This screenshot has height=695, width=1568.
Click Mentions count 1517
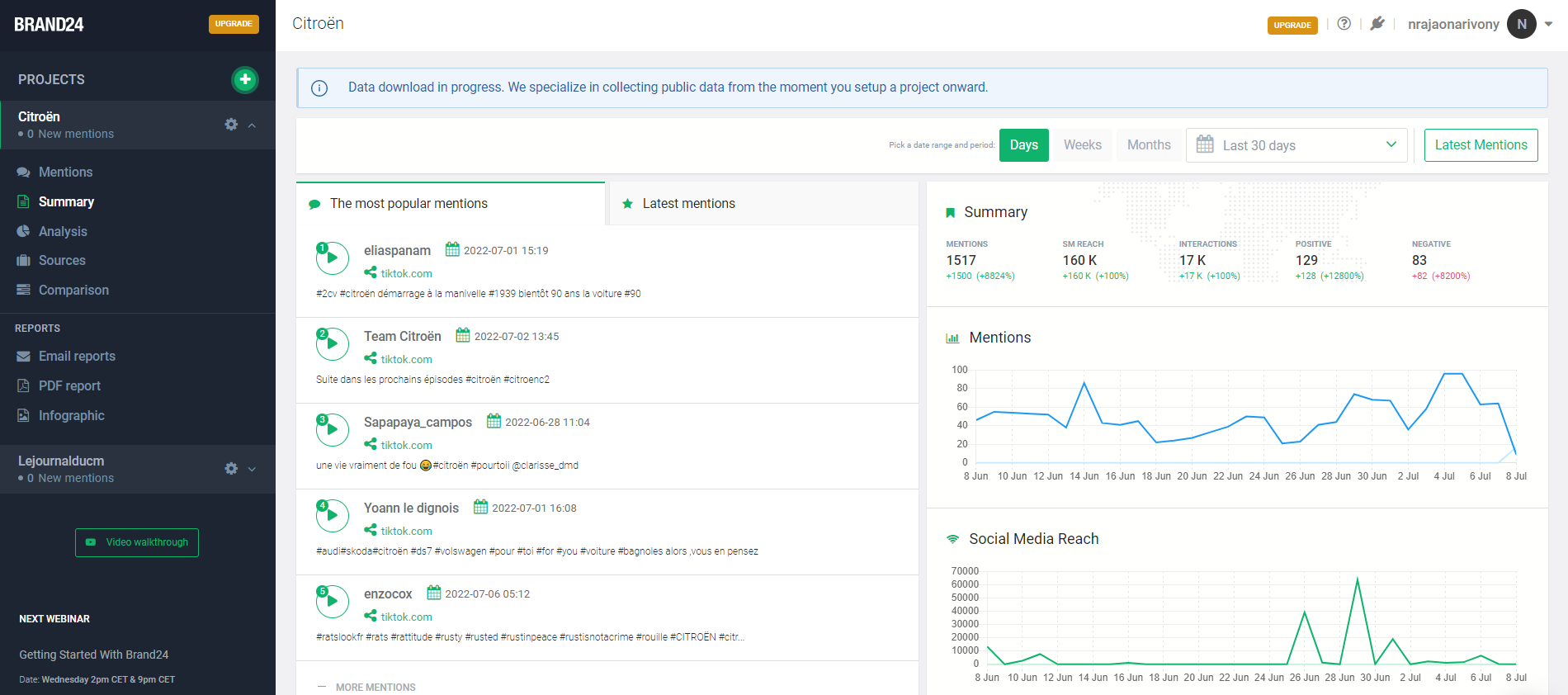point(961,260)
